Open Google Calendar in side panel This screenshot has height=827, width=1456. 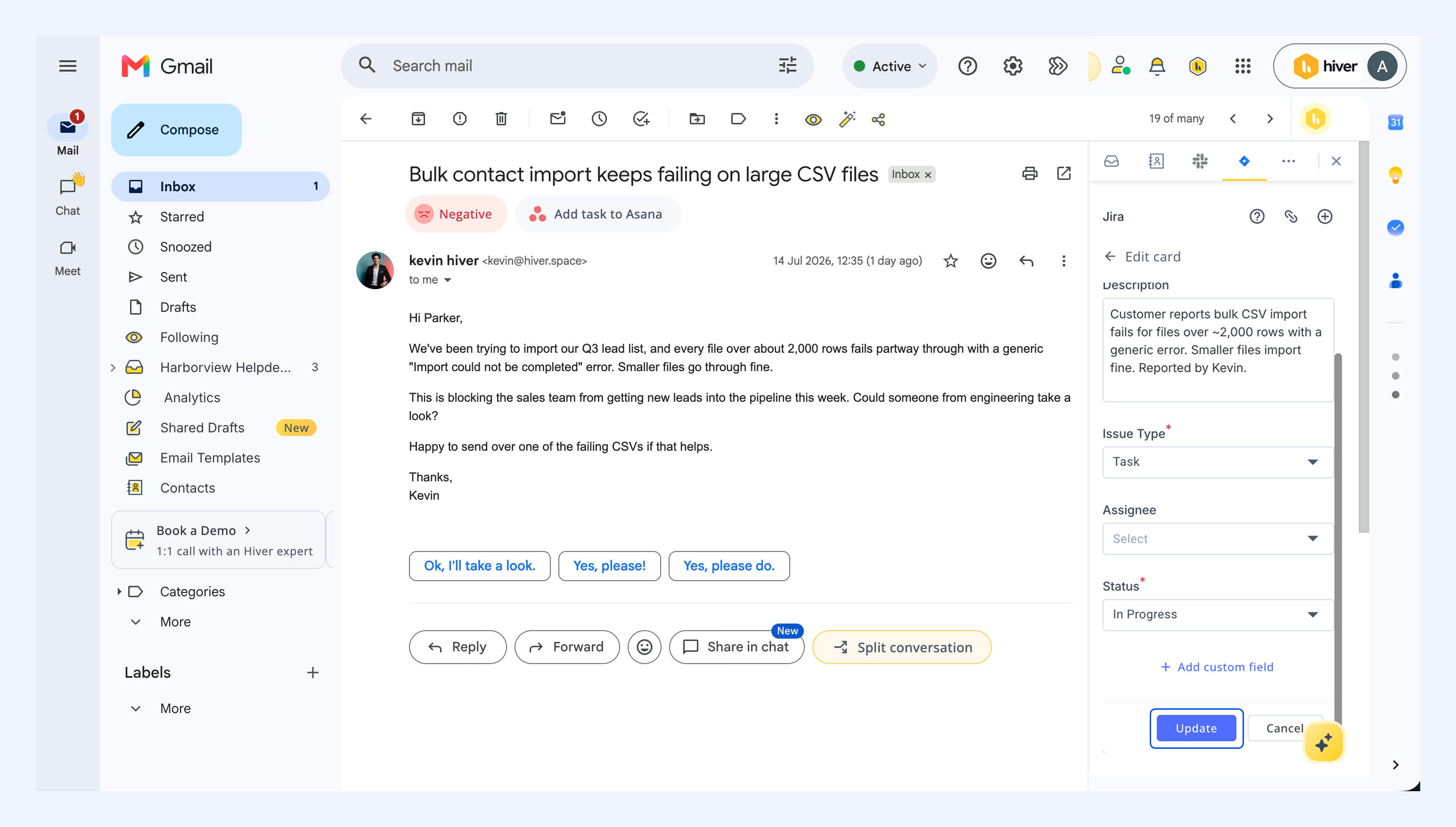point(1395,122)
